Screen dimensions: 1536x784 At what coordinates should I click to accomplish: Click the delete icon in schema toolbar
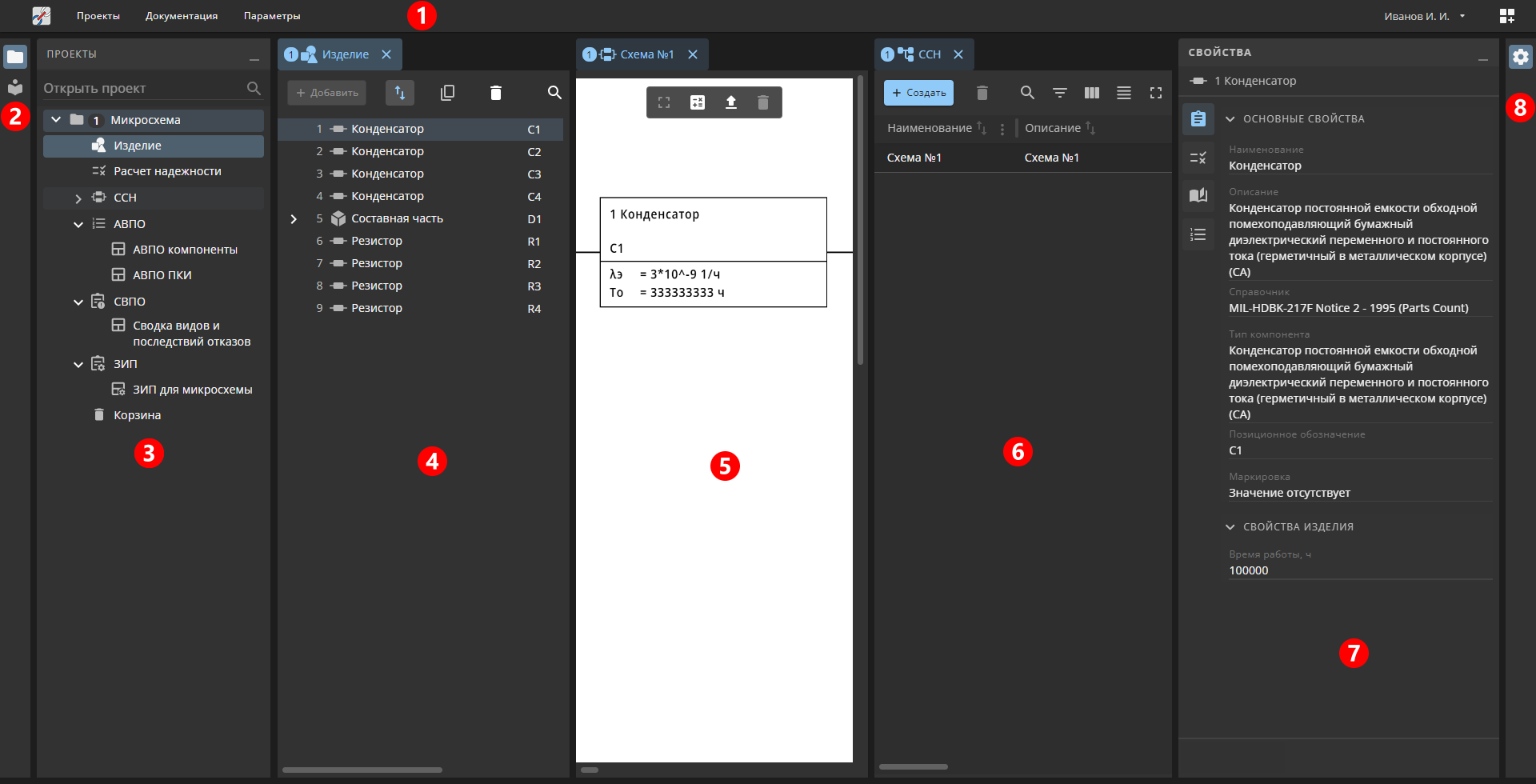click(763, 102)
